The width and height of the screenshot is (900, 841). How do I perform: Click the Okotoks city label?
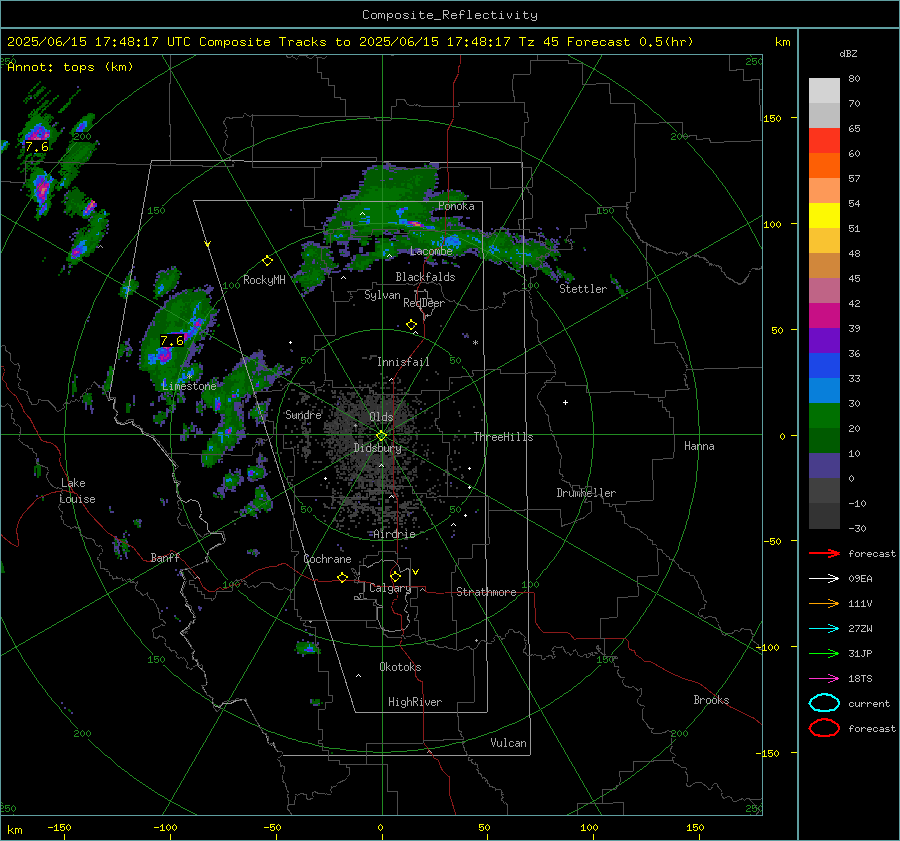pos(400,667)
